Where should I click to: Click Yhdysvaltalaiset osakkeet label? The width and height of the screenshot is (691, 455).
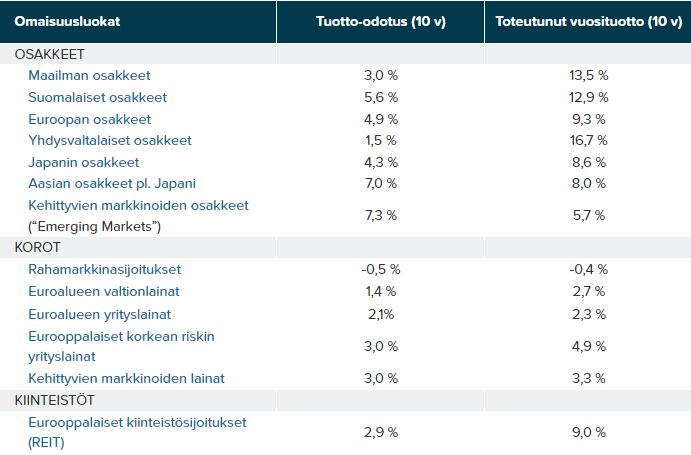(x=110, y=141)
